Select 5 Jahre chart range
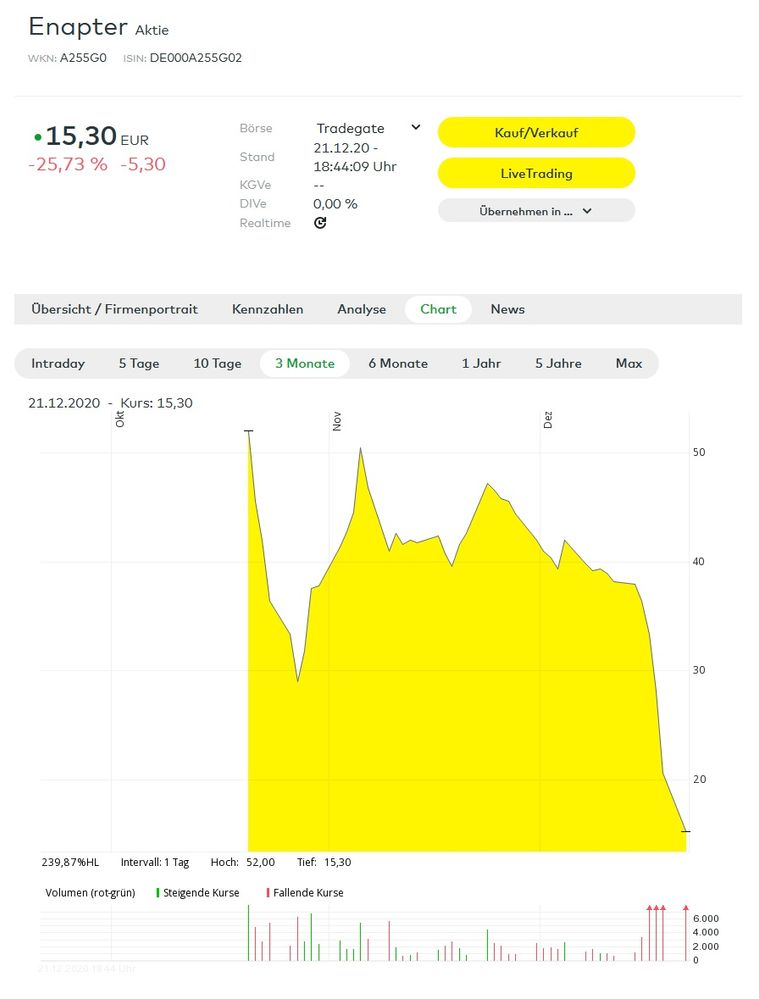Image resolution: width=759 pixels, height=999 pixels. point(558,363)
